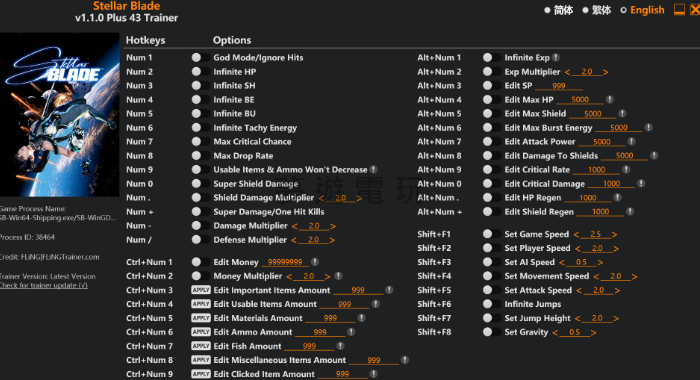Turn on Super Damage/One Hit Kills

(x=200, y=212)
